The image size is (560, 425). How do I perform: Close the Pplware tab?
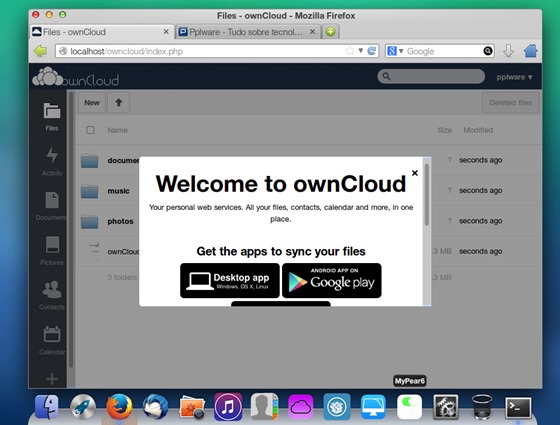pyautogui.click(x=312, y=32)
